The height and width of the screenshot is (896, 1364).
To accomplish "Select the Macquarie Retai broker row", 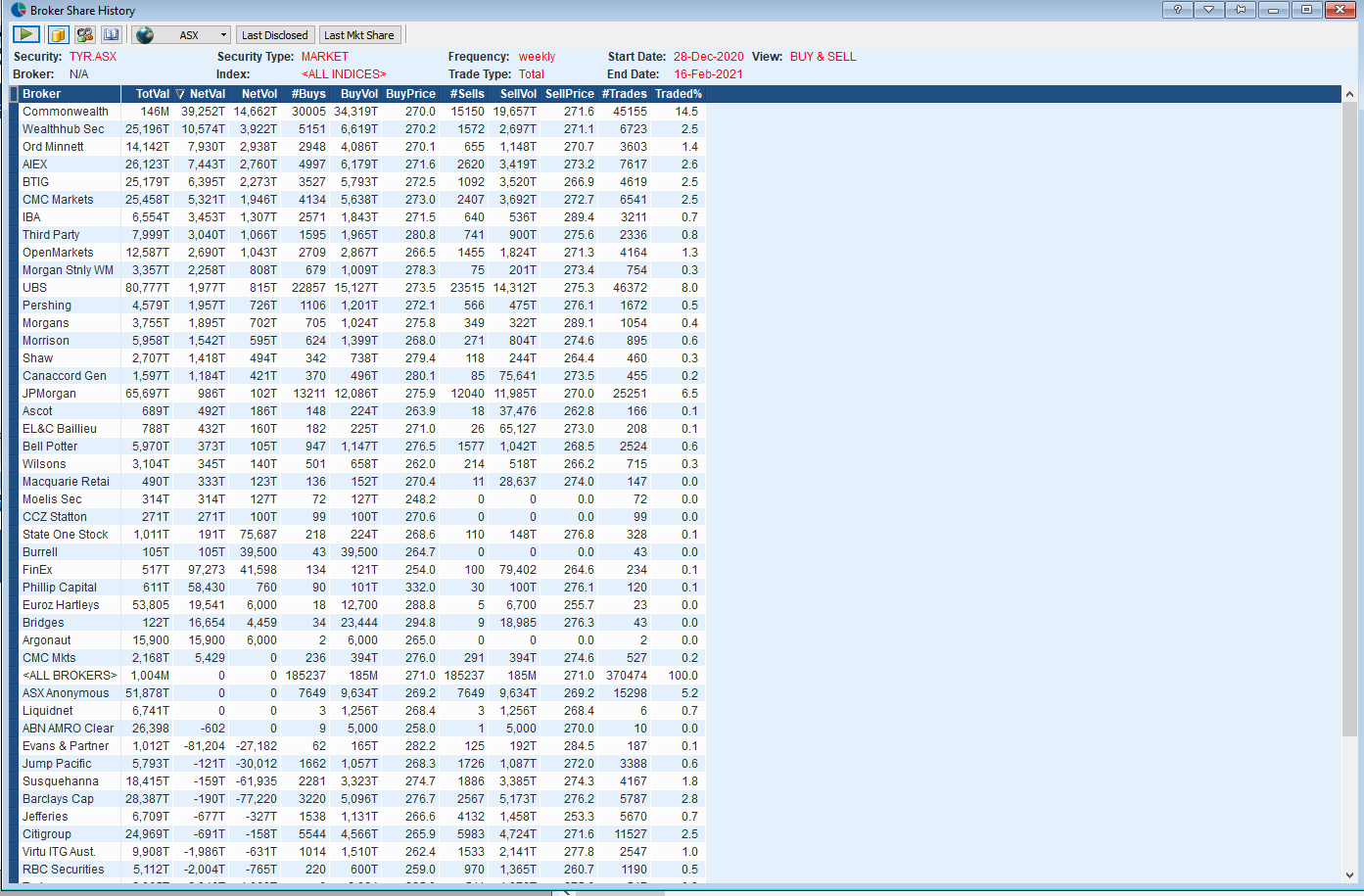I will 361,482.
